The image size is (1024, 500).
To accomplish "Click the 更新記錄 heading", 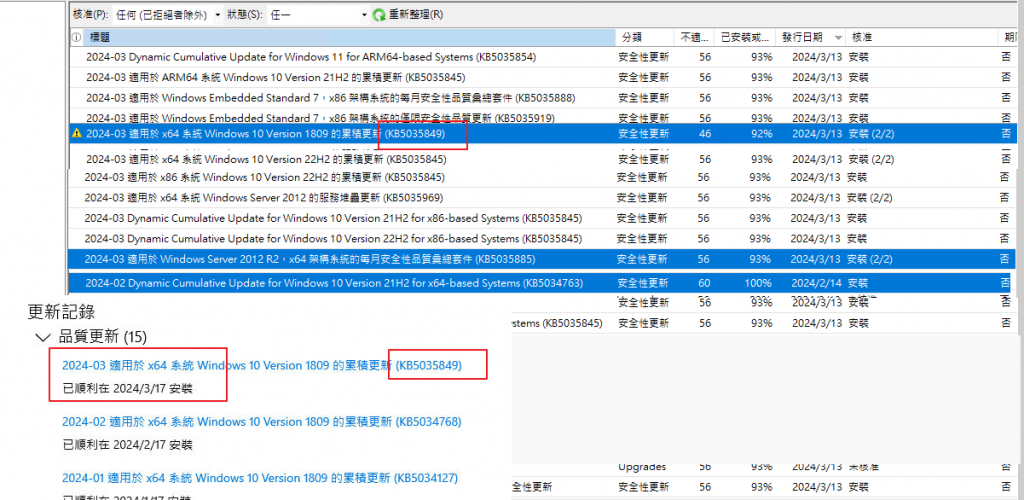I will coord(61,312).
